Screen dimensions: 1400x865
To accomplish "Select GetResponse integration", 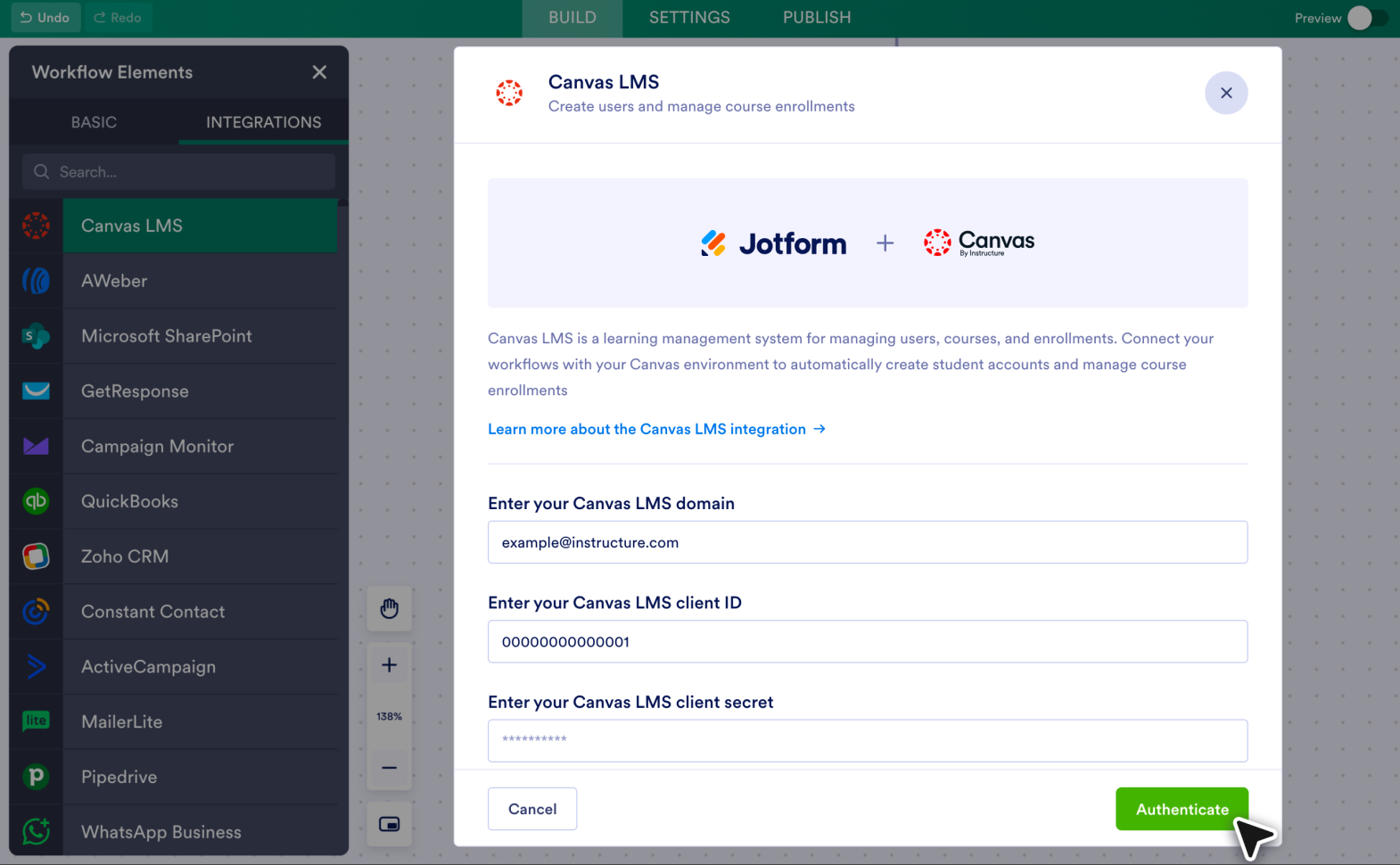I will point(200,391).
